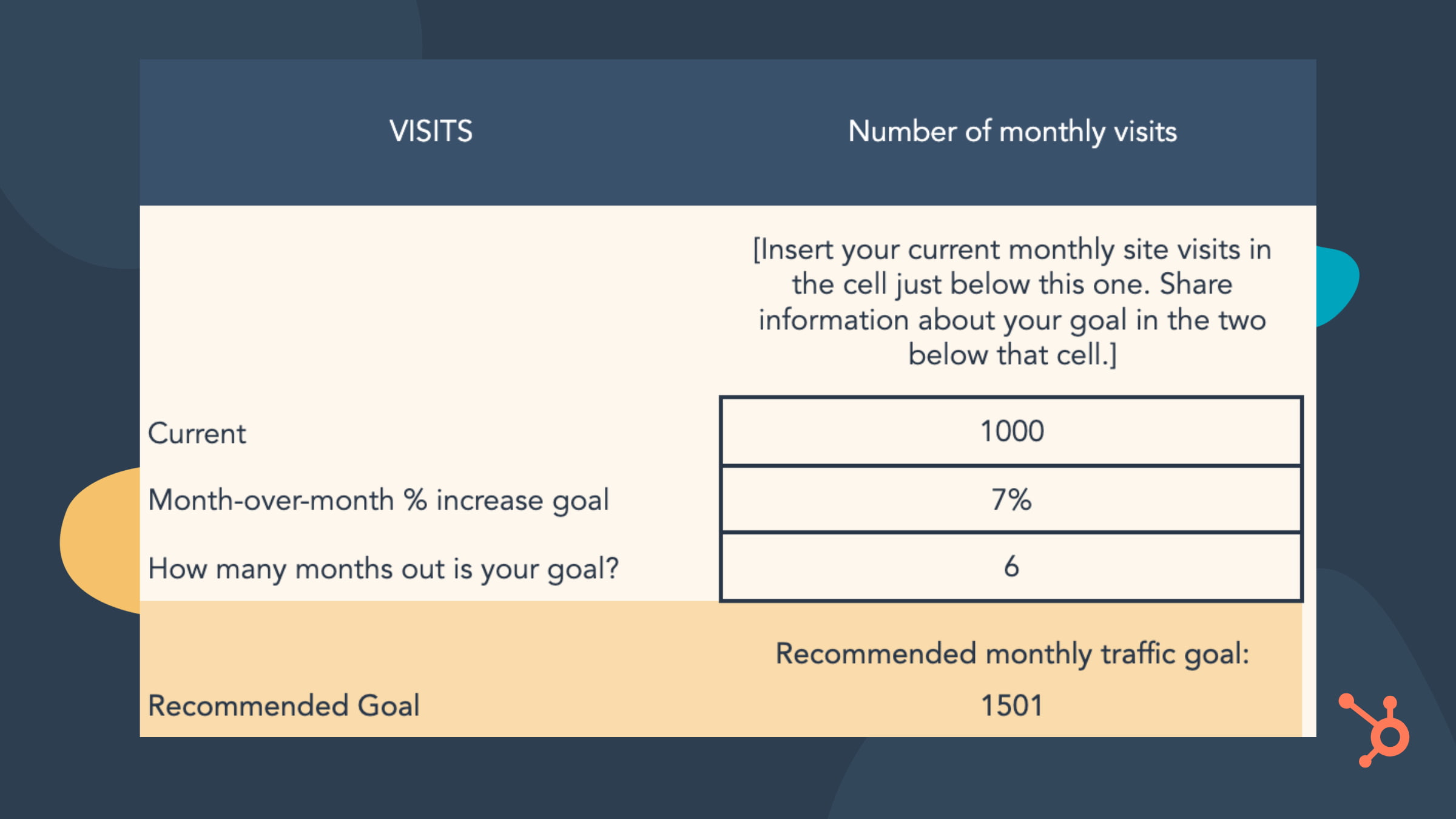The width and height of the screenshot is (1456, 819).
Task: Select the Recommended Goal label
Action: (x=283, y=706)
